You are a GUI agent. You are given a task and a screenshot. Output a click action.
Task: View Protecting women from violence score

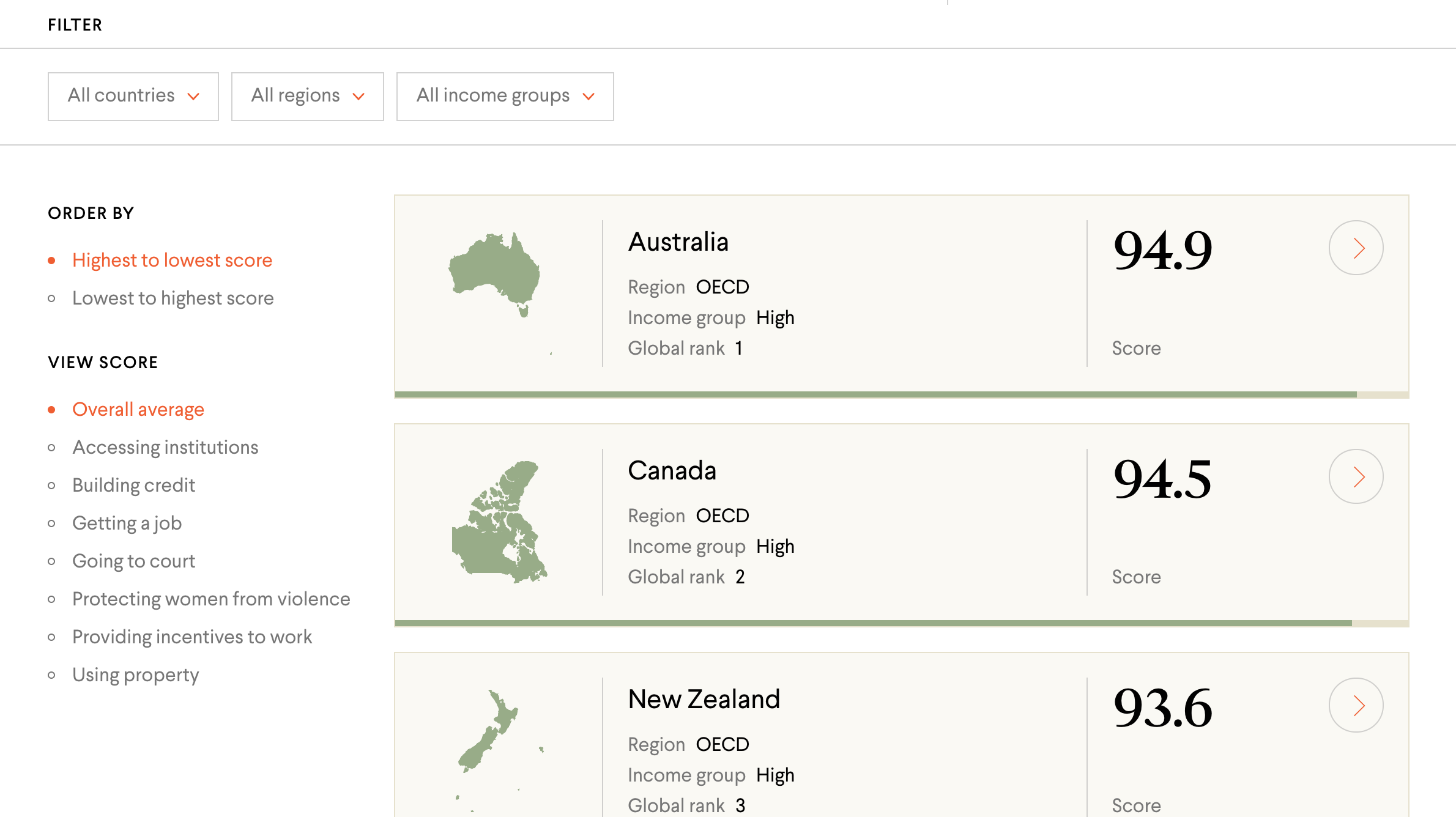(211, 599)
